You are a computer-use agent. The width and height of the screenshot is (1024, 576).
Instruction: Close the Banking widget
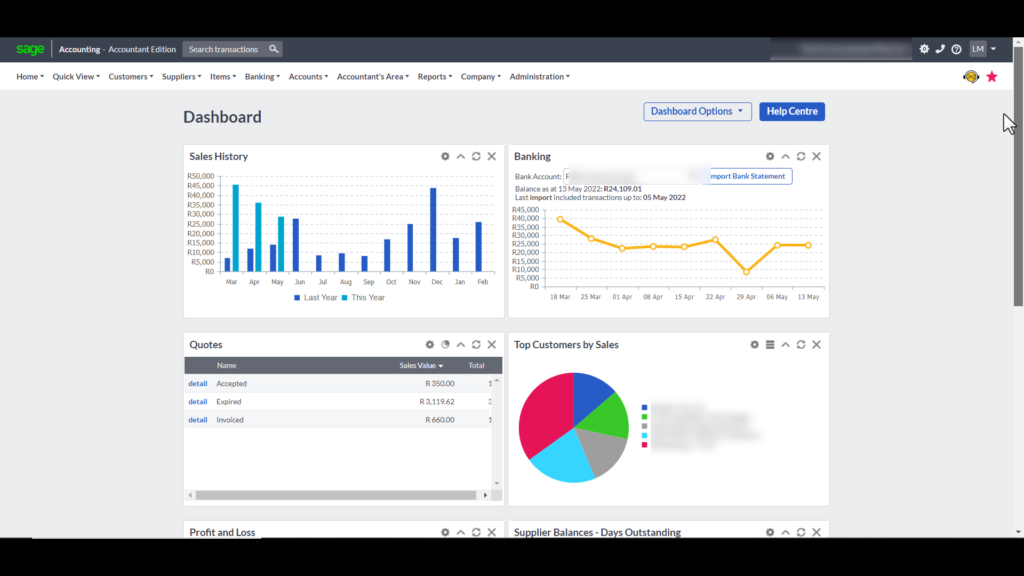(x=816, y=157)
